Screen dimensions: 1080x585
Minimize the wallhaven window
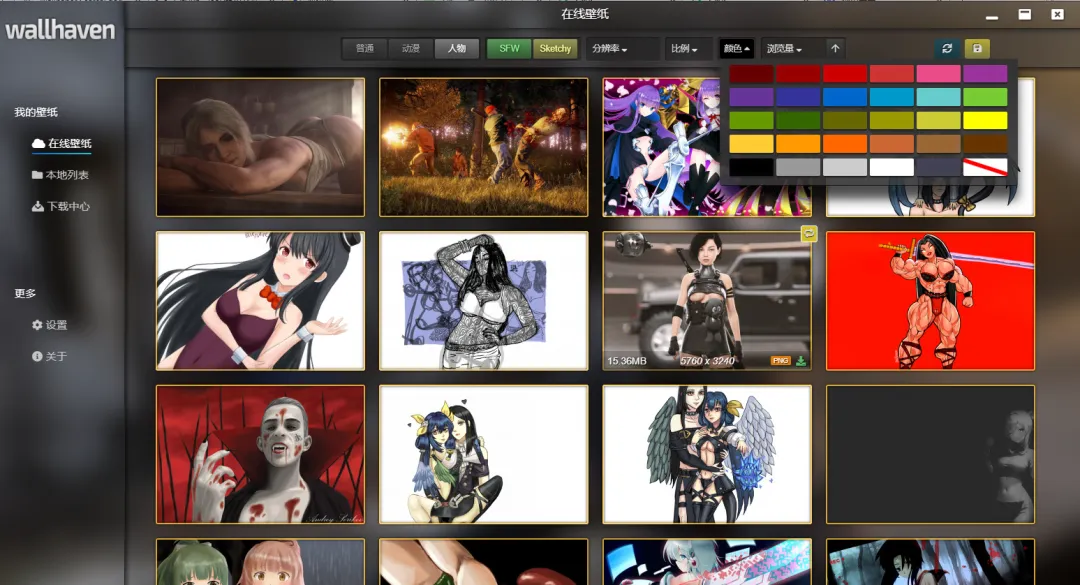click(x=992, y=15)
